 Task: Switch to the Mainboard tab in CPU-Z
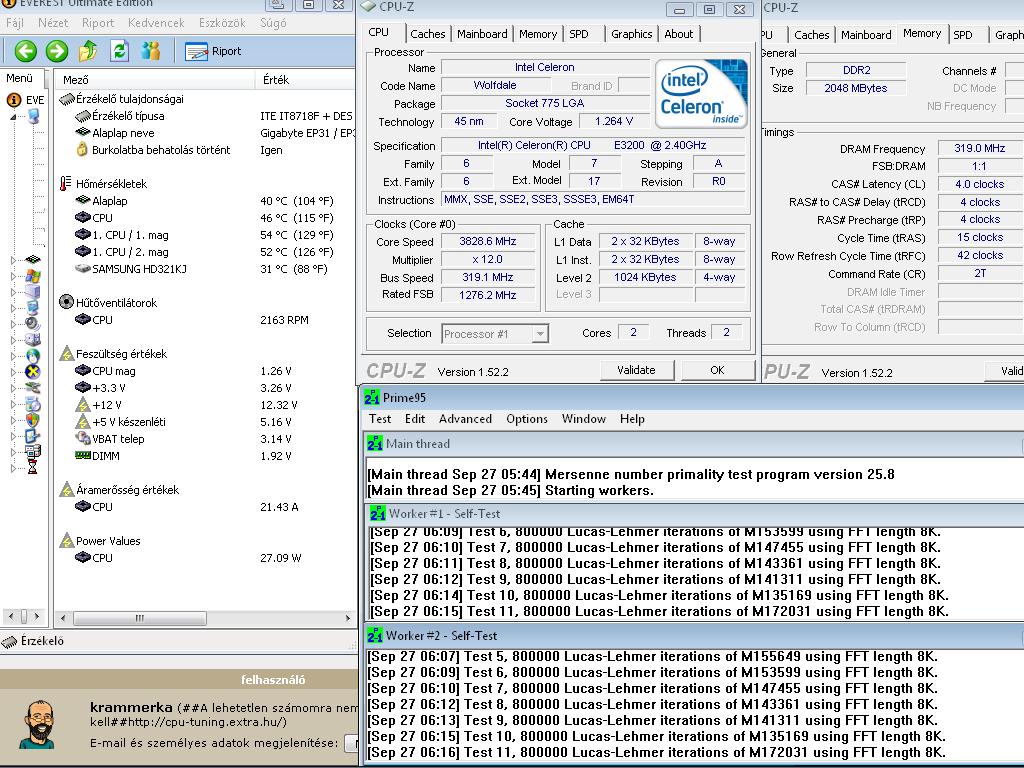(482, 34)
